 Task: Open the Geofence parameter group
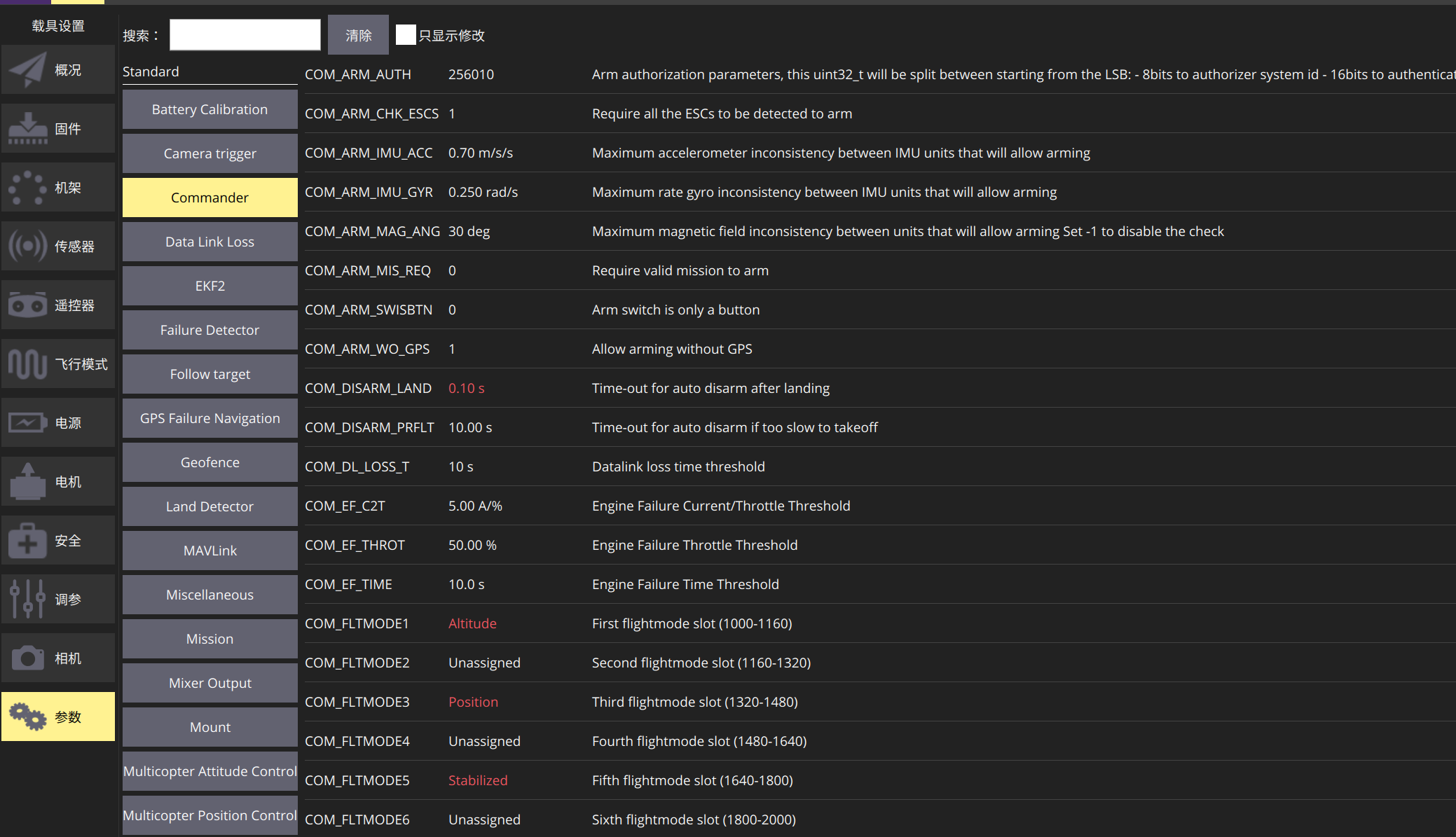tap(210, 462)
